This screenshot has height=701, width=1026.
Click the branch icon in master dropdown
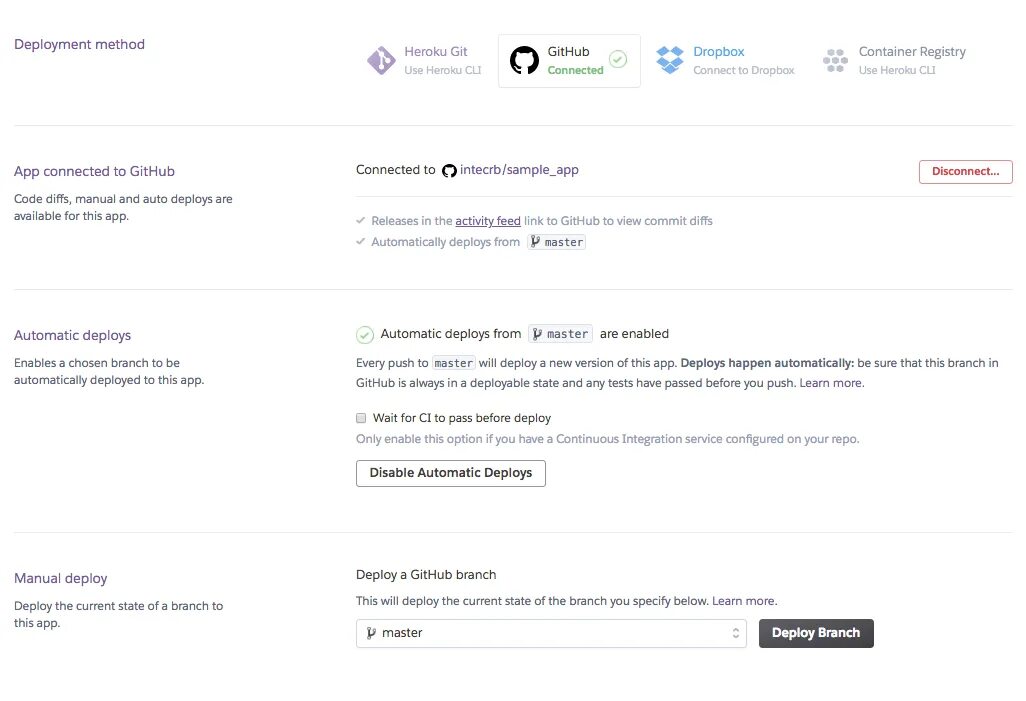click(x=371, y=633)
